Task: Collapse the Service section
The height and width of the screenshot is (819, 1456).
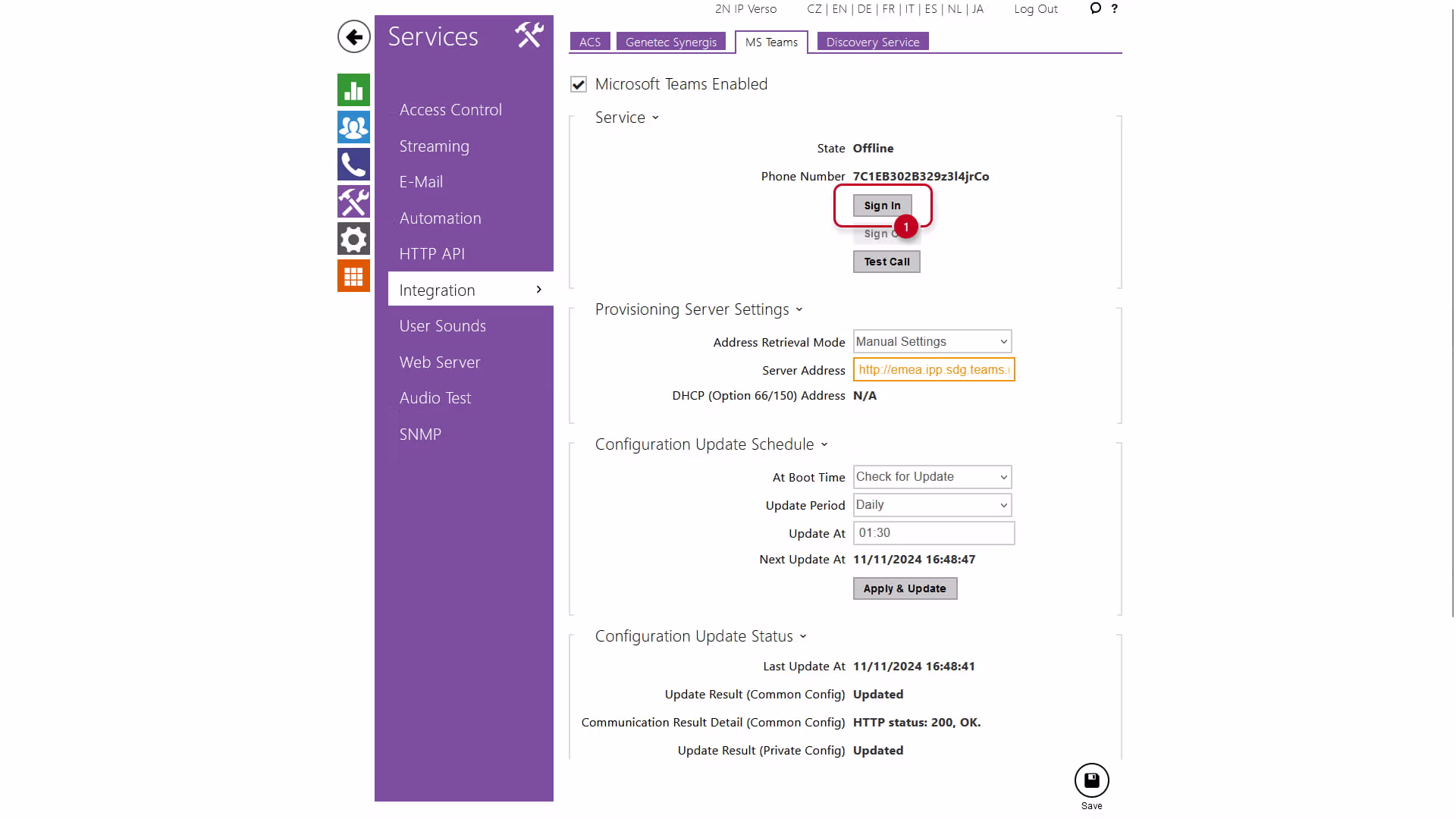Action: click(x=626, y=118)
